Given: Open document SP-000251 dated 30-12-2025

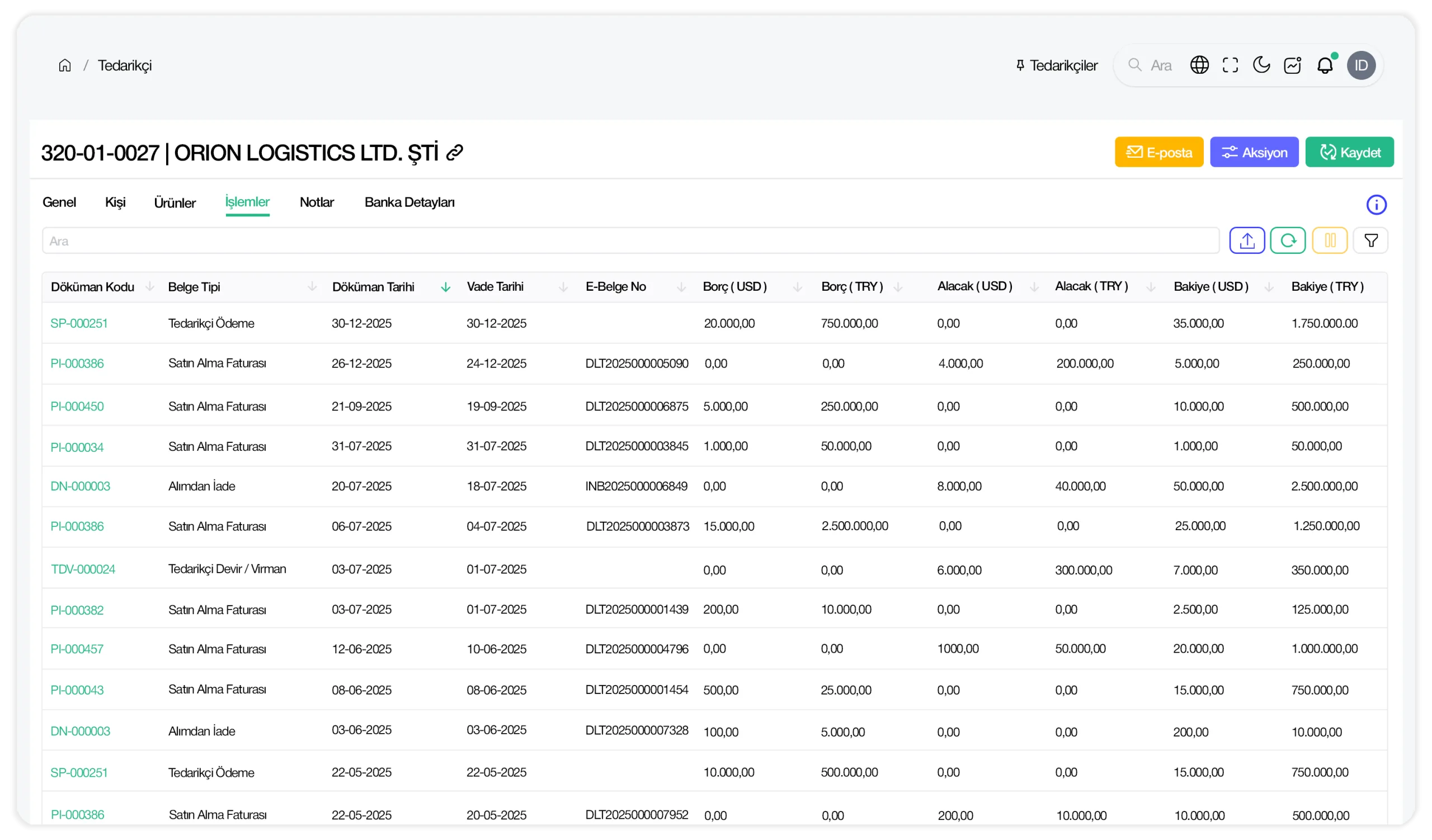Looking at the screenshot, I should point(79,323).
